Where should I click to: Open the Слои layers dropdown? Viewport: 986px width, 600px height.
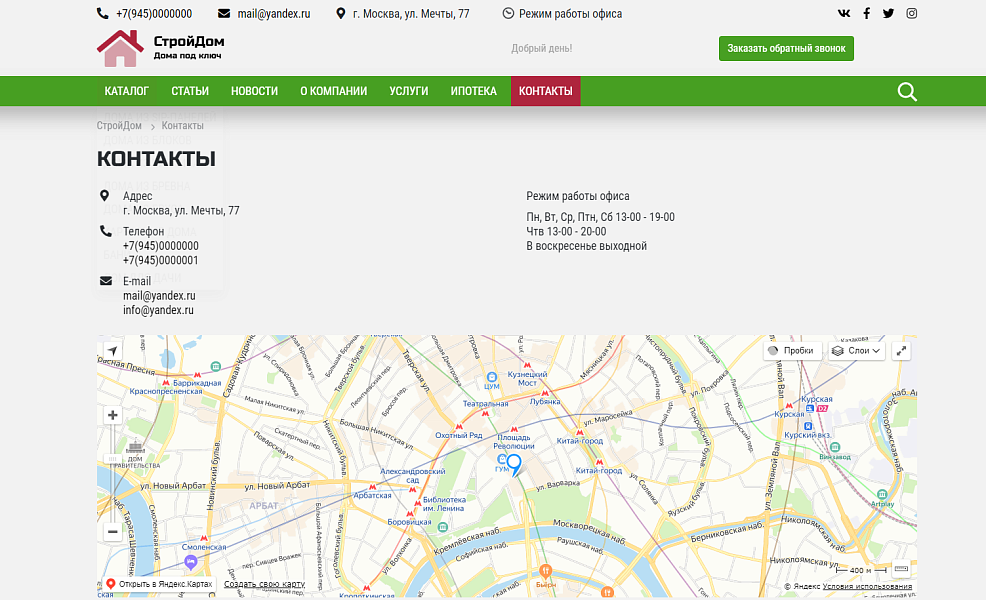(x=857, y=351)
